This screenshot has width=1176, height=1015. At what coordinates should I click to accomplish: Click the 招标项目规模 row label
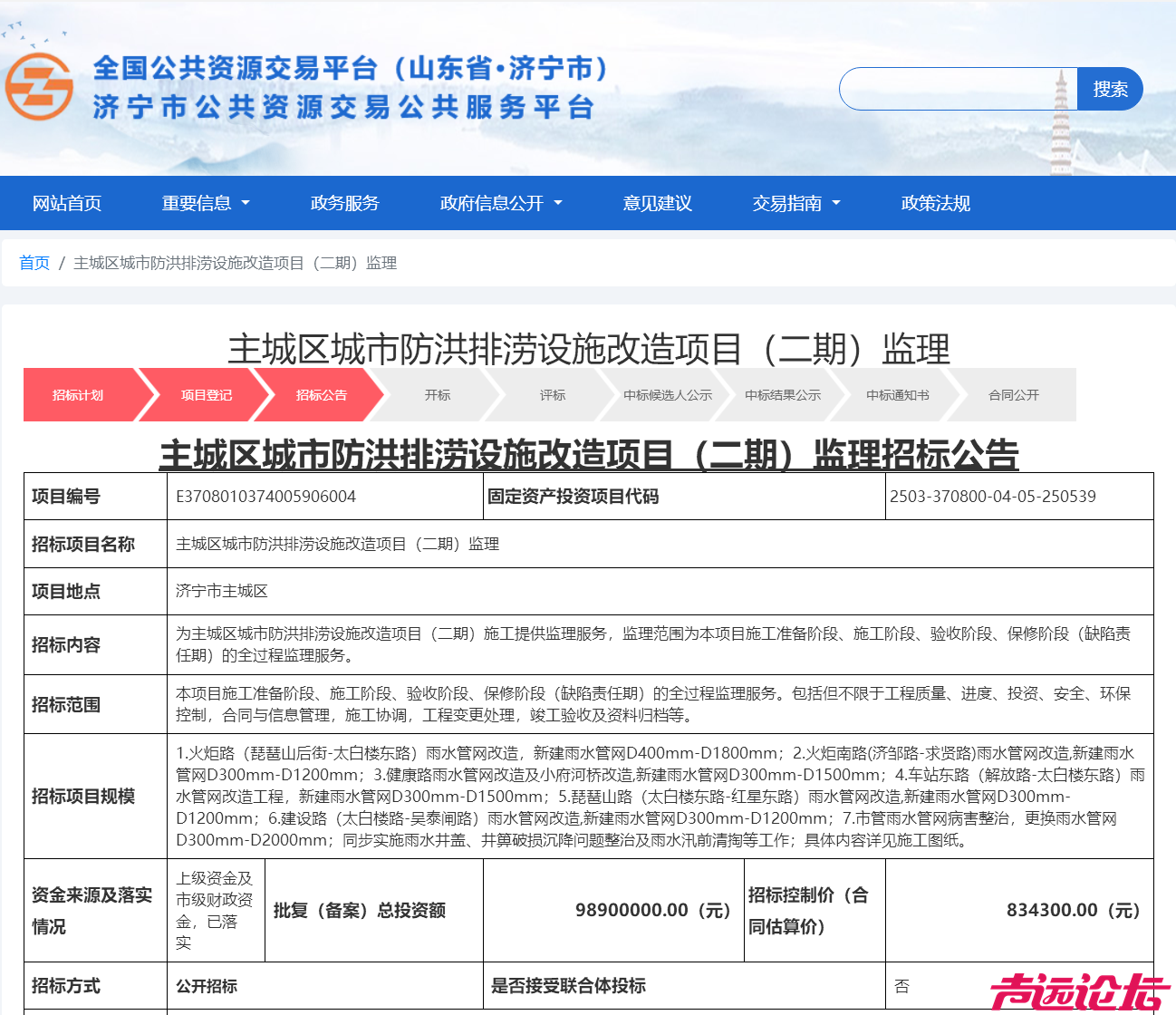click(83, 796)
